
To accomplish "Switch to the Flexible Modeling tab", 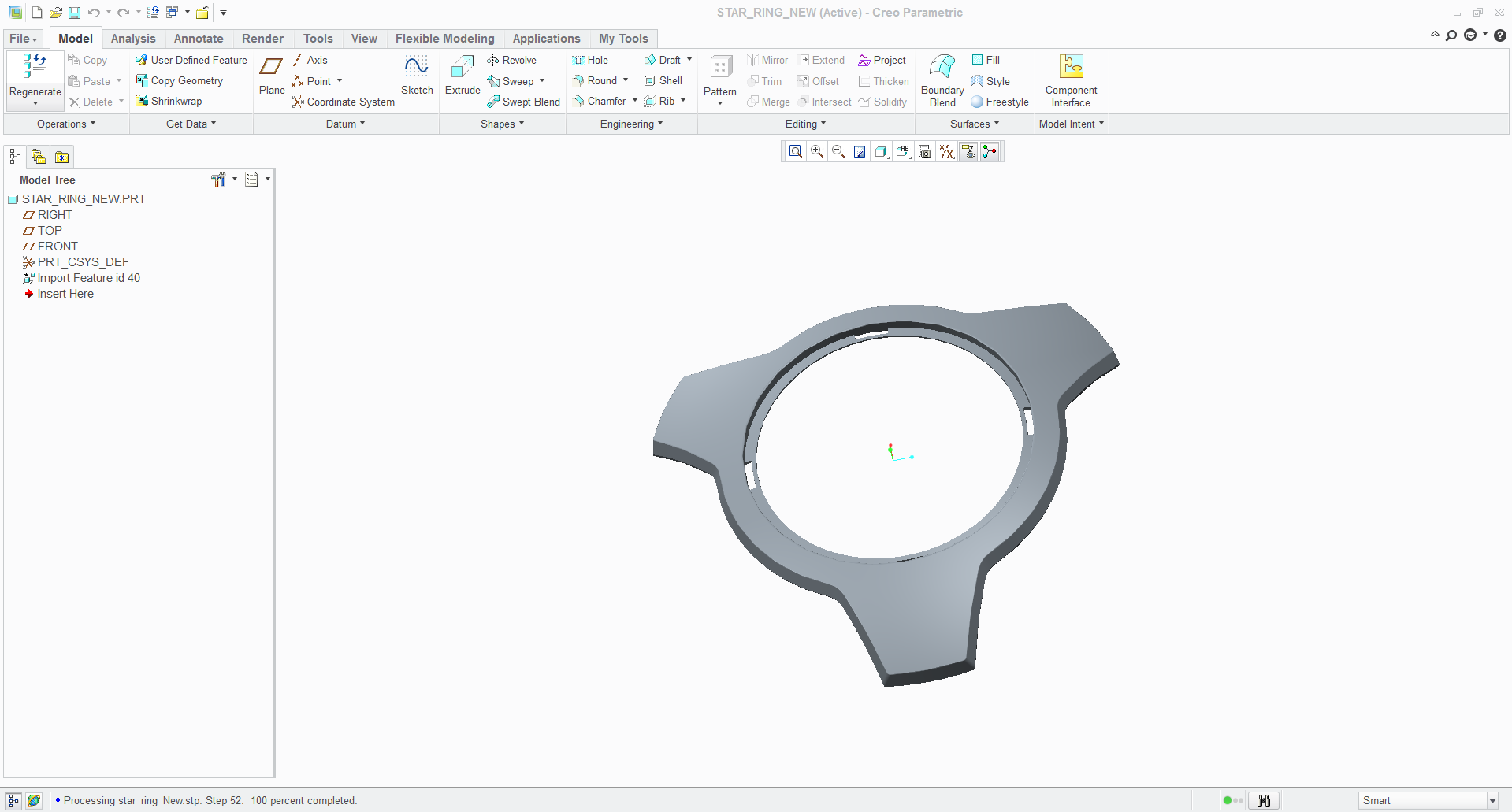I will pos(445,39).
